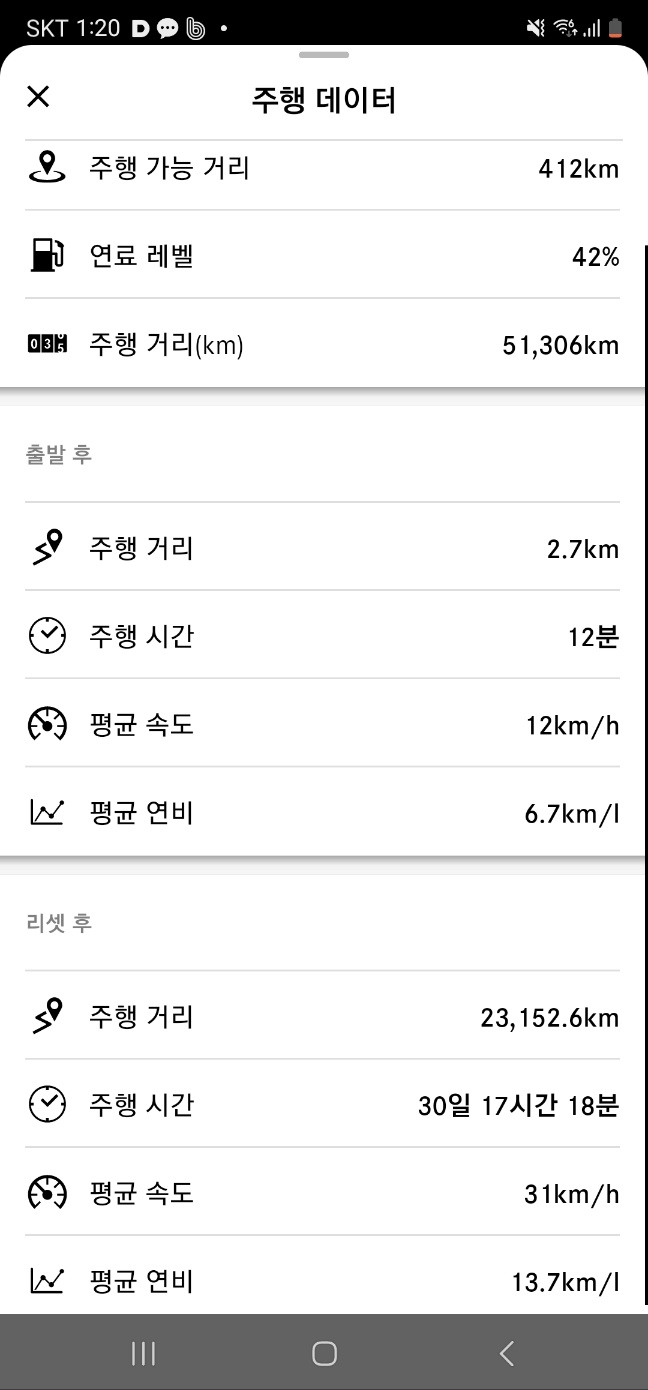
Task: Click the chart icon beside 평균 연비 under 리셋 후
Action: [x=46, y=1280]
